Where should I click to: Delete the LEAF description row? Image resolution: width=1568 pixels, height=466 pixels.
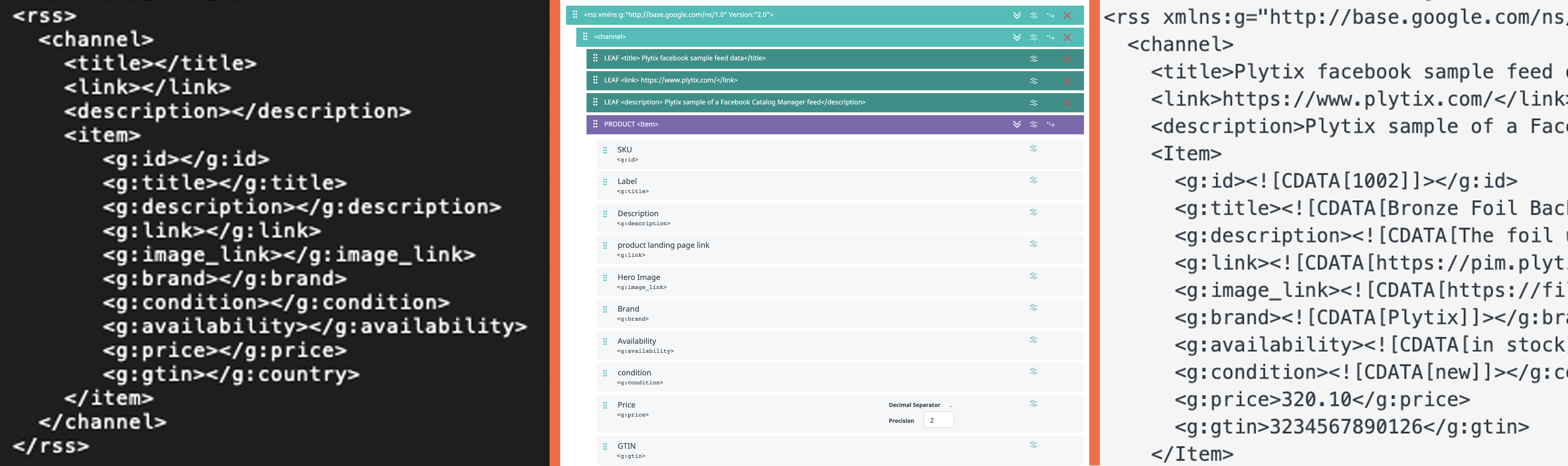(1067, 103)
